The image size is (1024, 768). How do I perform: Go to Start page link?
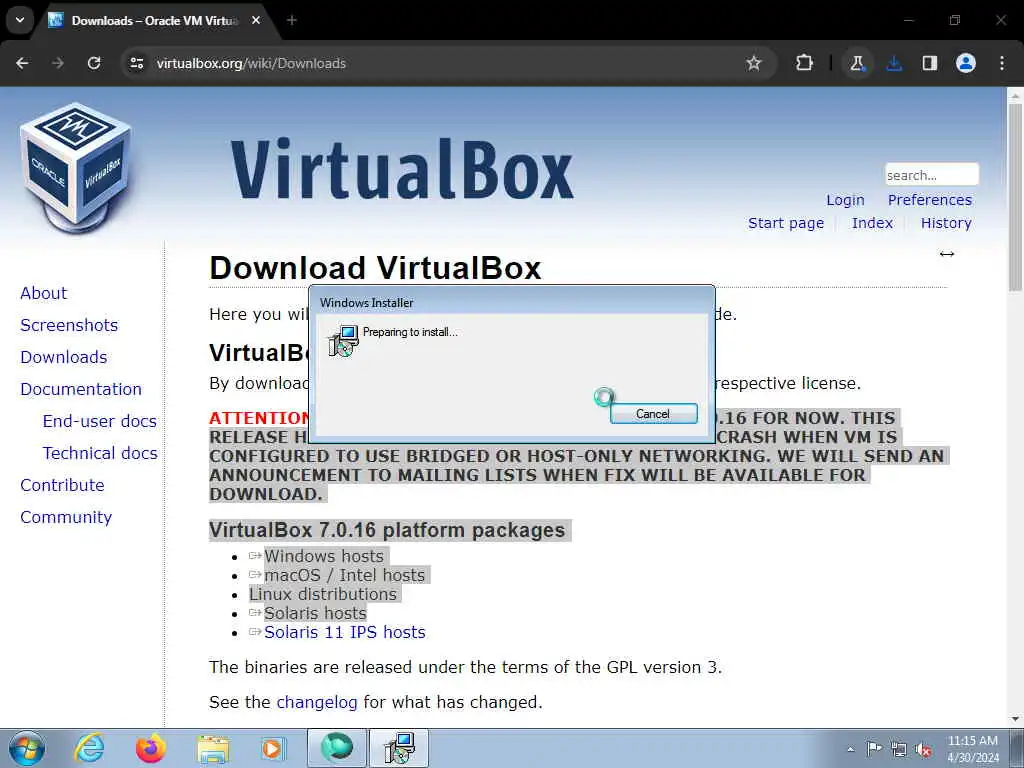pos(786,223)
